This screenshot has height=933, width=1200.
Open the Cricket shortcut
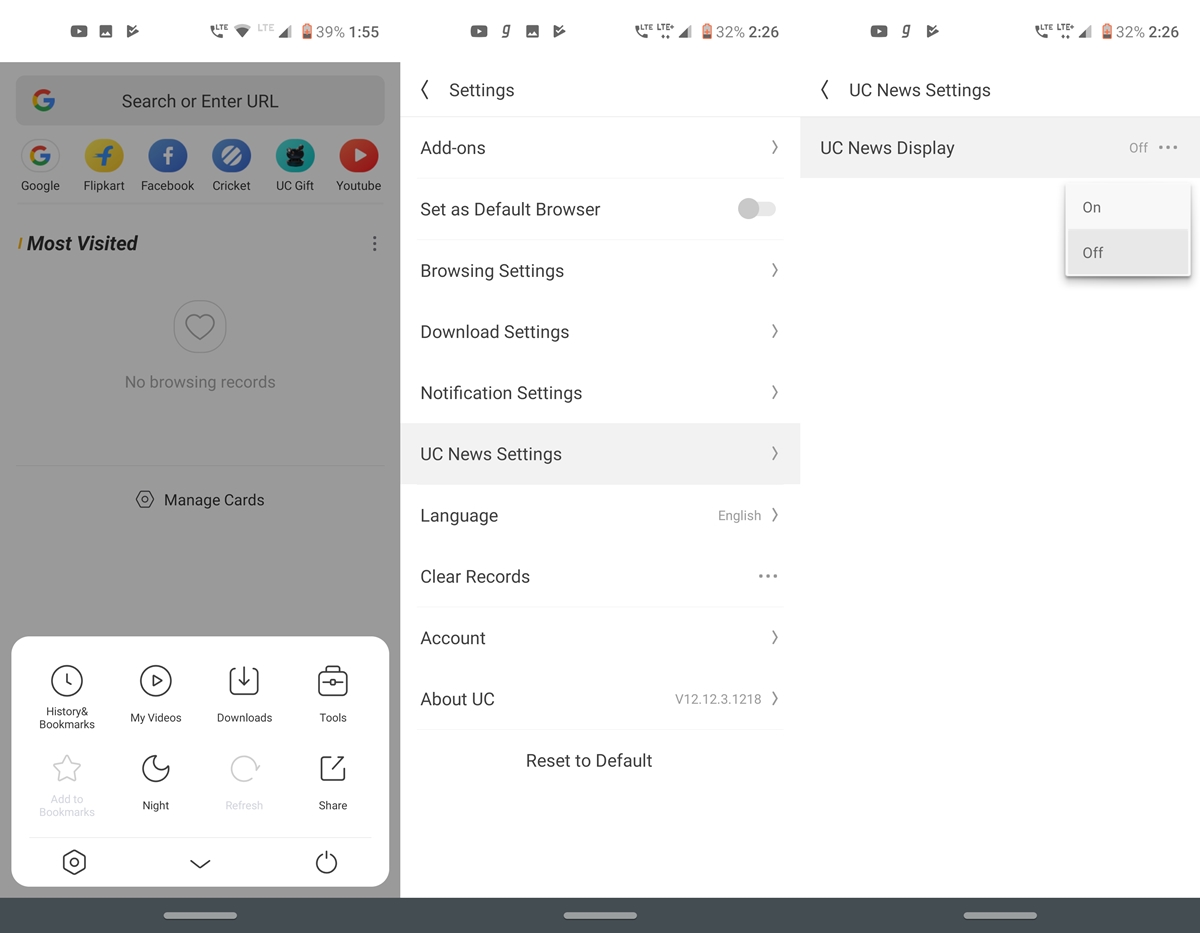[x=231, y=156]
